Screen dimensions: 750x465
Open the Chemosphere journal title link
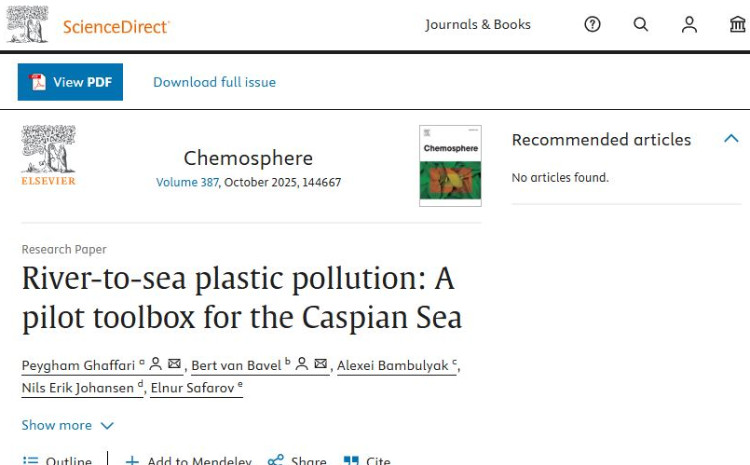coord(248,158)
